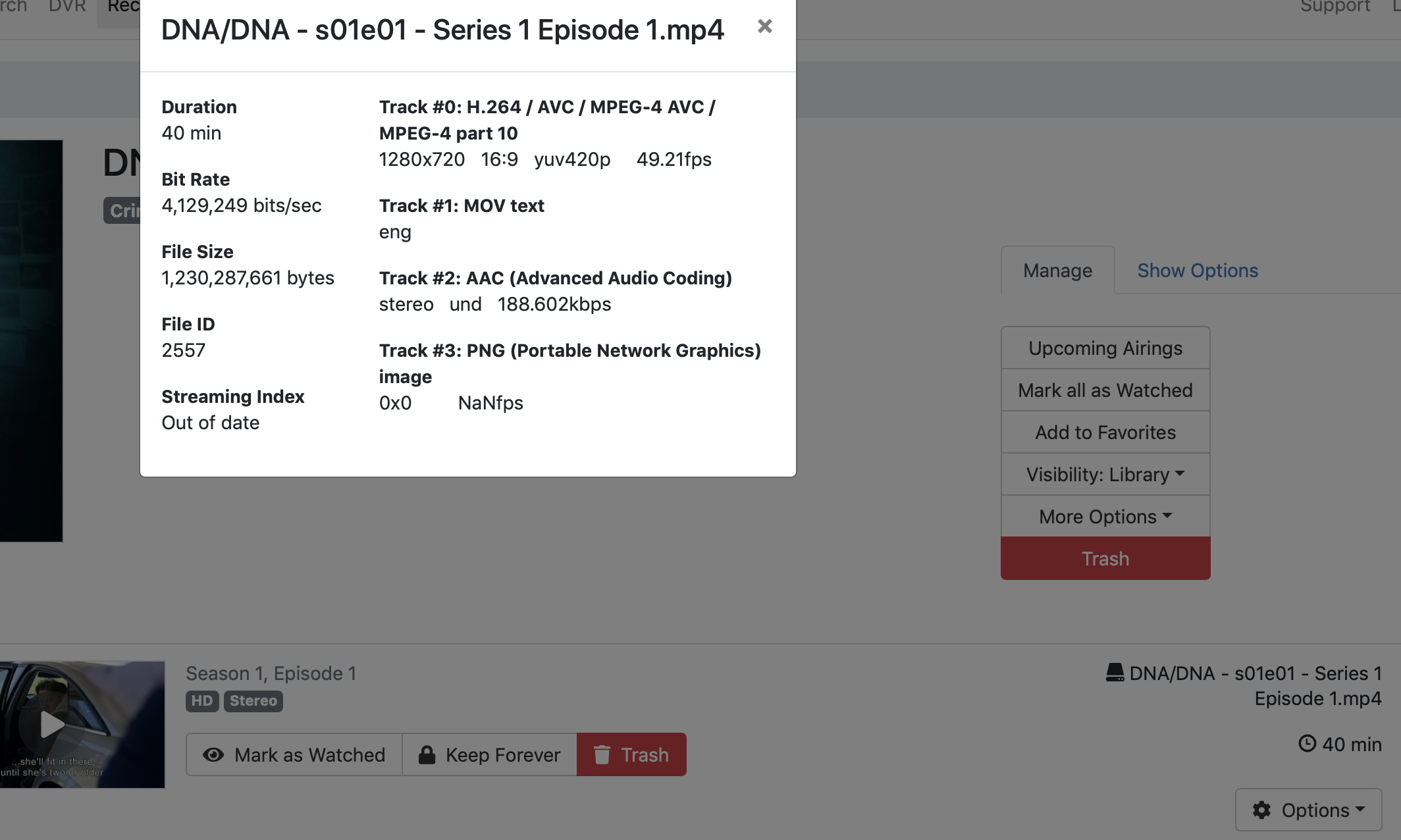Open the Support menu item
The image size is (1401, 840).
point(1335,7)
